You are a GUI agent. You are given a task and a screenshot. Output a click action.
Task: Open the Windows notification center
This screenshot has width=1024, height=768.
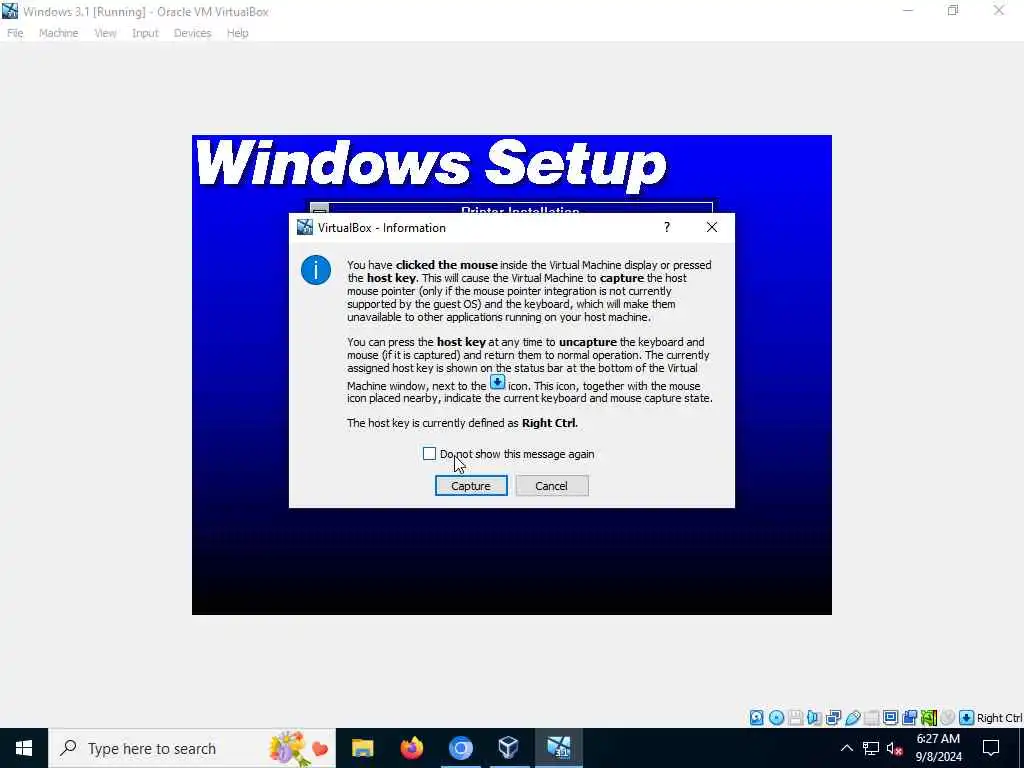[991, 748]
